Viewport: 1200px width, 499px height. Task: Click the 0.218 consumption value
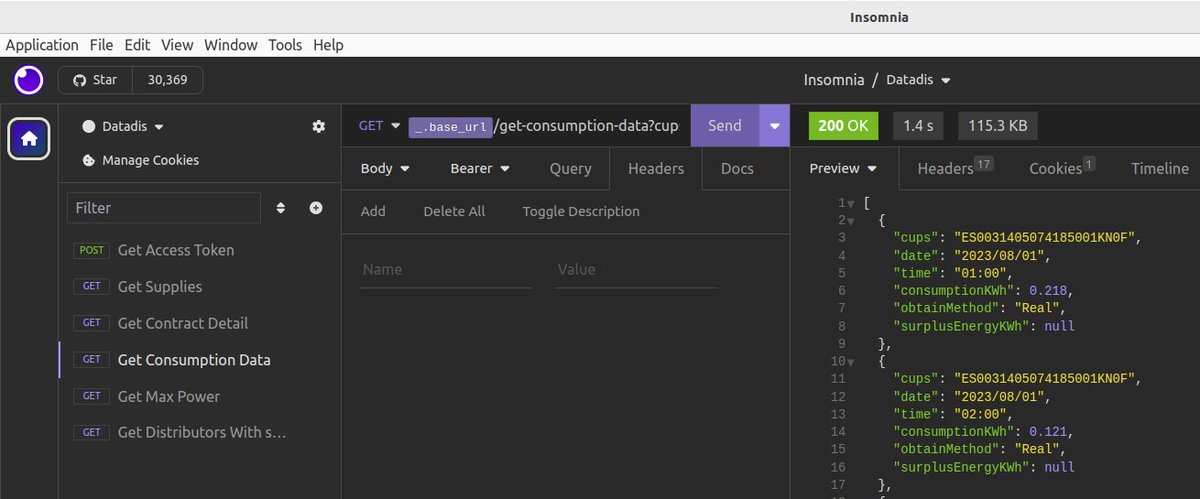1049,291
